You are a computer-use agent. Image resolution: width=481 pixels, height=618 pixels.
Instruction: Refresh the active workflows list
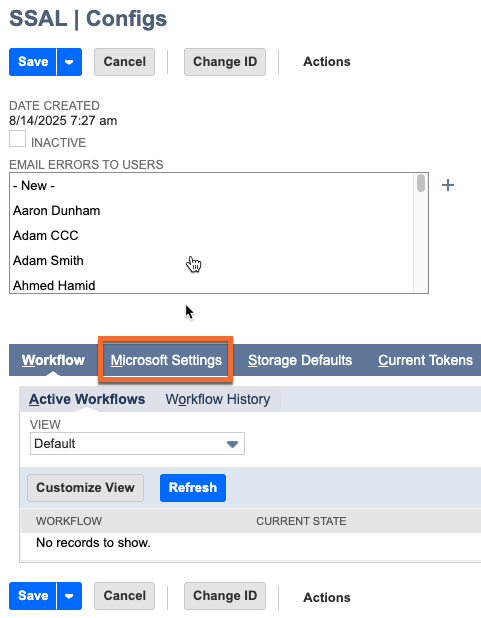coord(193,488)
